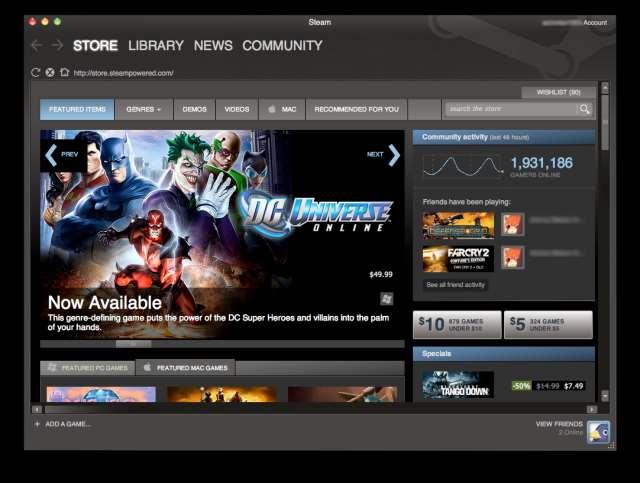Viewport: 640px width, 483px height.
Task: Click the Windows platform icon on banner
Action: click(x=387, y=298)
